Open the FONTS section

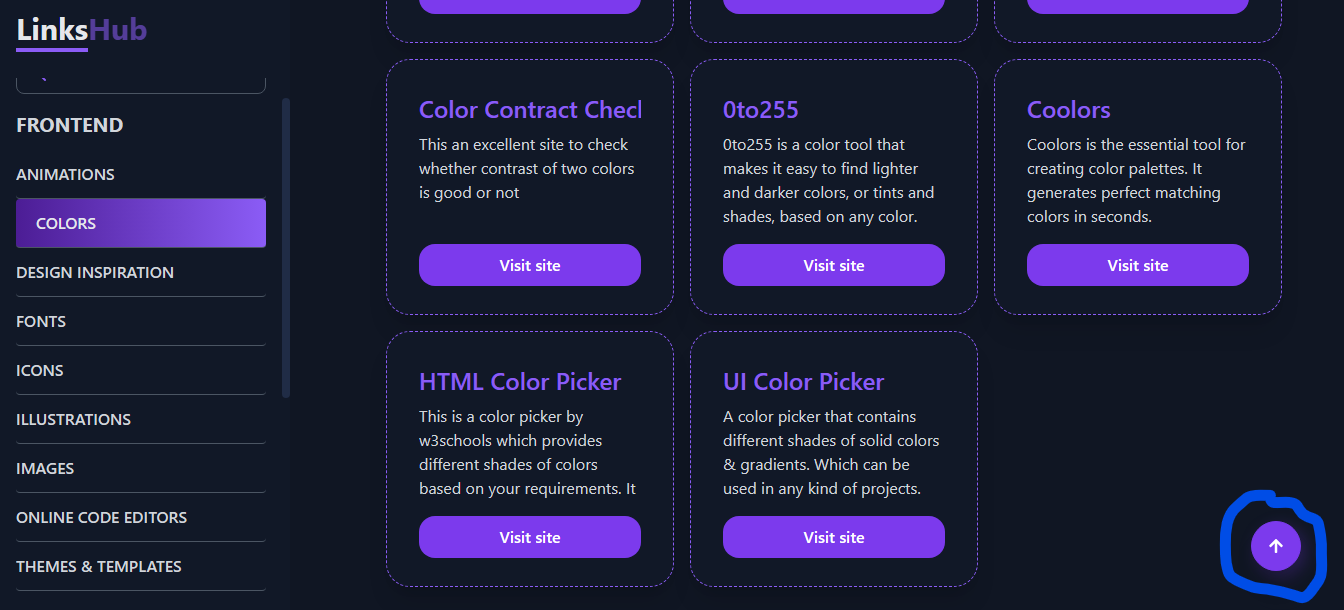[x=41, y=321]
